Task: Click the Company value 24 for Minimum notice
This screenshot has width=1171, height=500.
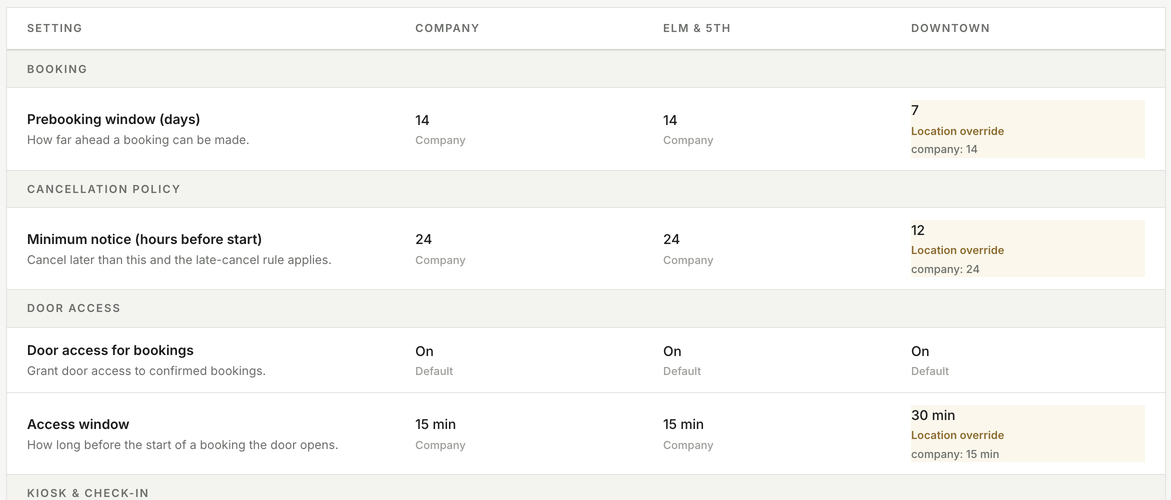Action: (423, 240)
